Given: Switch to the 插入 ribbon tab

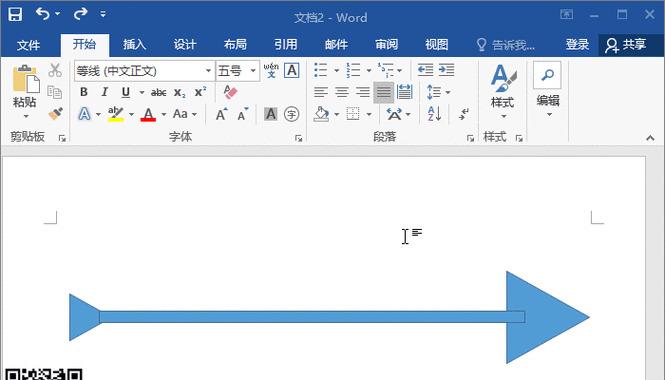Looking at the screenshot, I should pos(134,45).
